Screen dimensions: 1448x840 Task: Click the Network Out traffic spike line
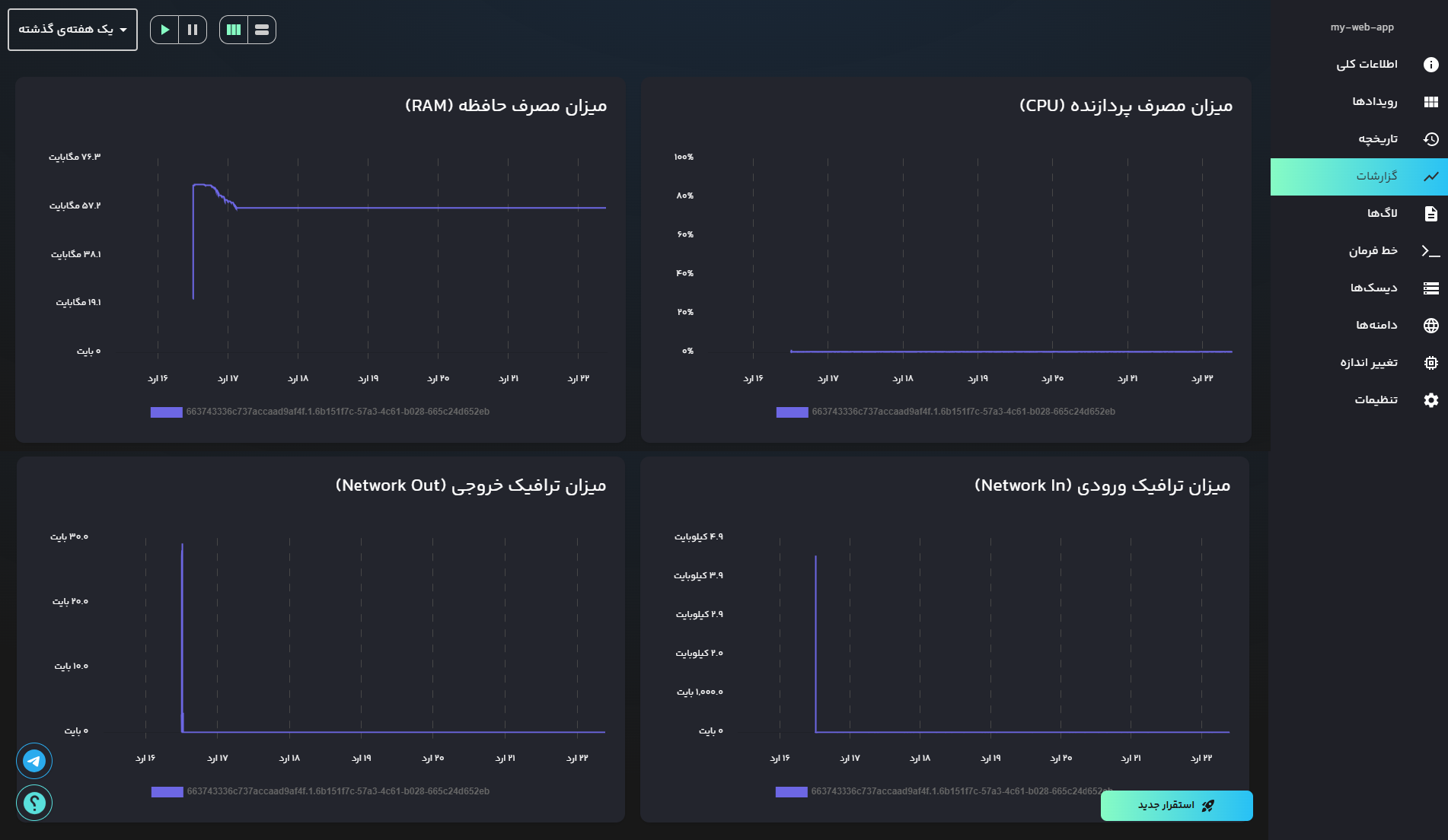(x=182, y=638)
